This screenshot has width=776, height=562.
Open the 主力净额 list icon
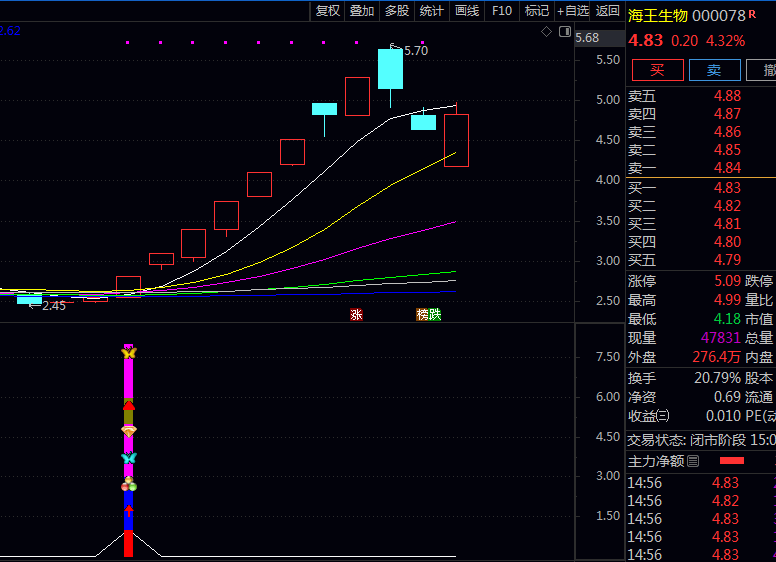coord(693,461)
